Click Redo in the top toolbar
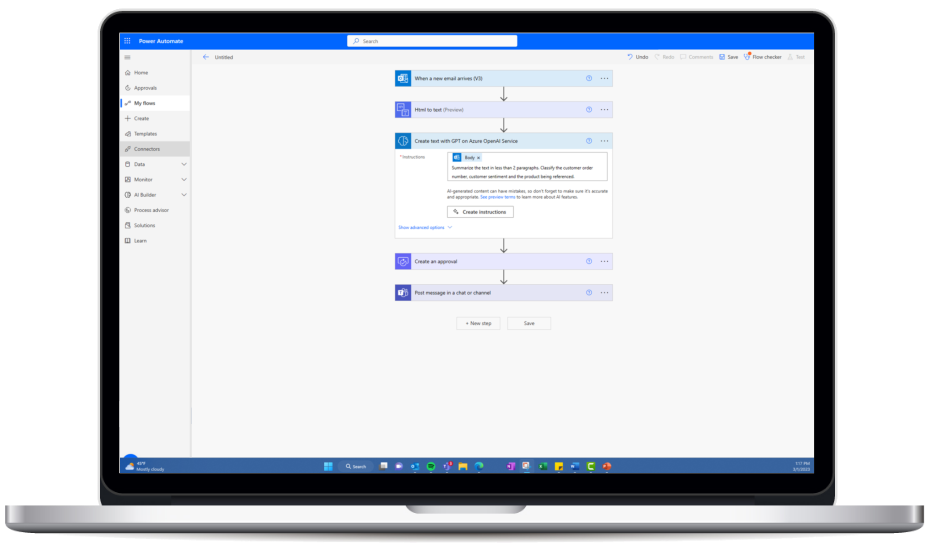This screenshot has height=553, width=935. click(664, 57)
